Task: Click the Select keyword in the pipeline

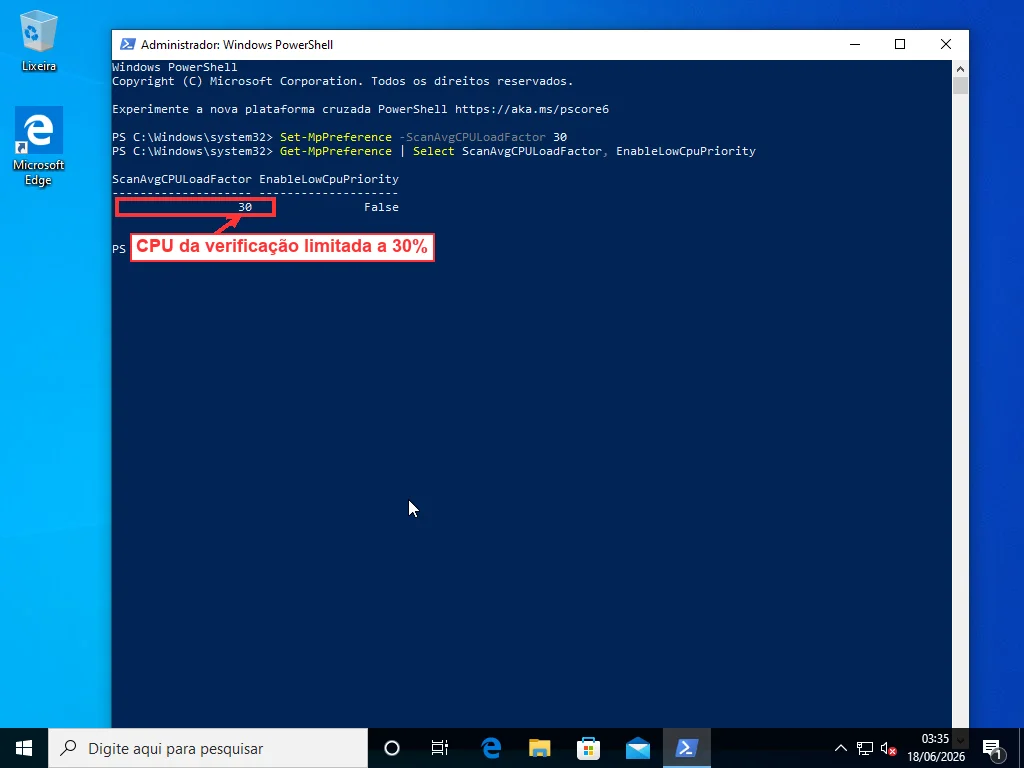Action: [x=434, y=151]
